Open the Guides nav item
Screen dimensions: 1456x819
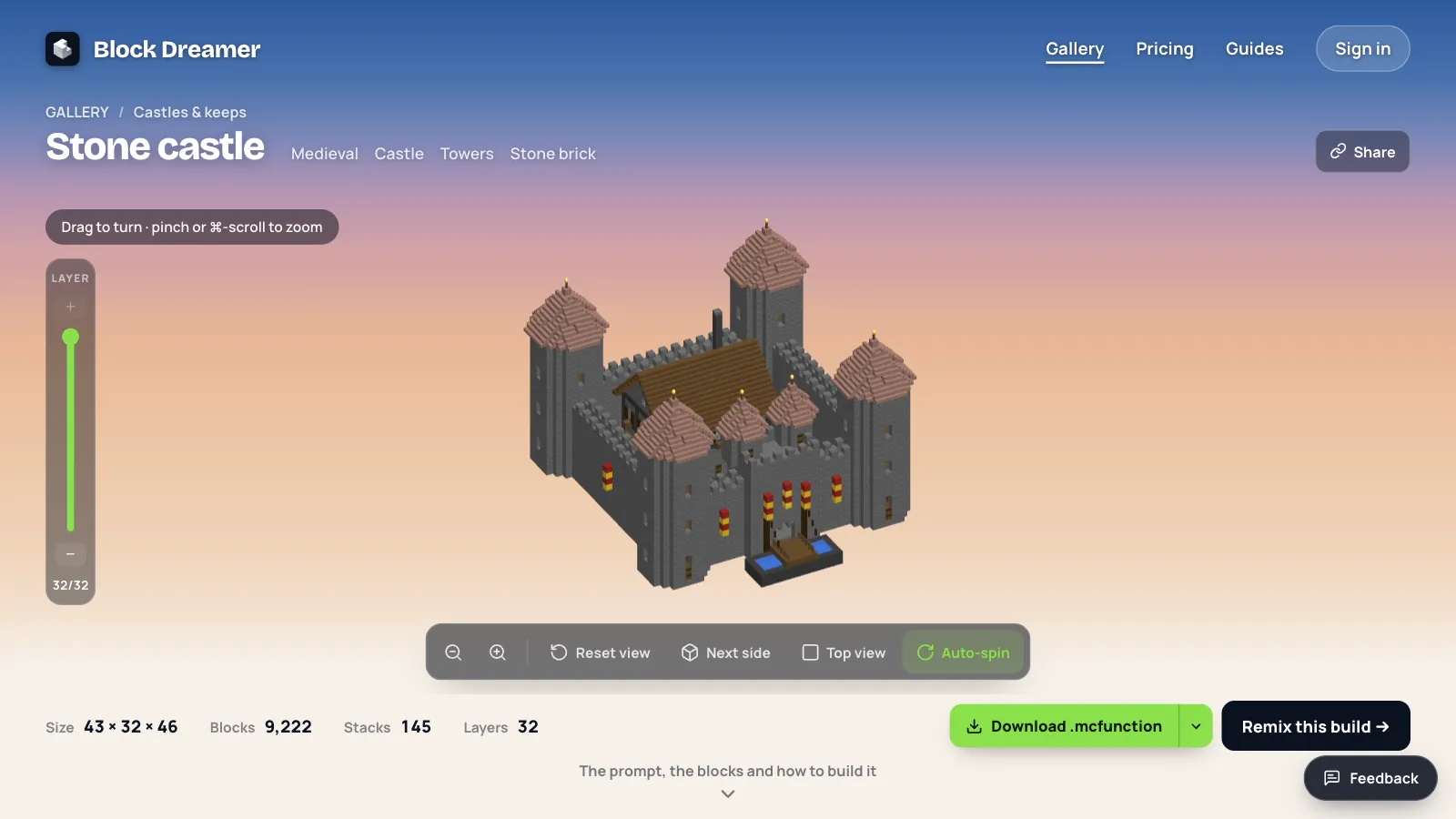tap(1255, 49)
